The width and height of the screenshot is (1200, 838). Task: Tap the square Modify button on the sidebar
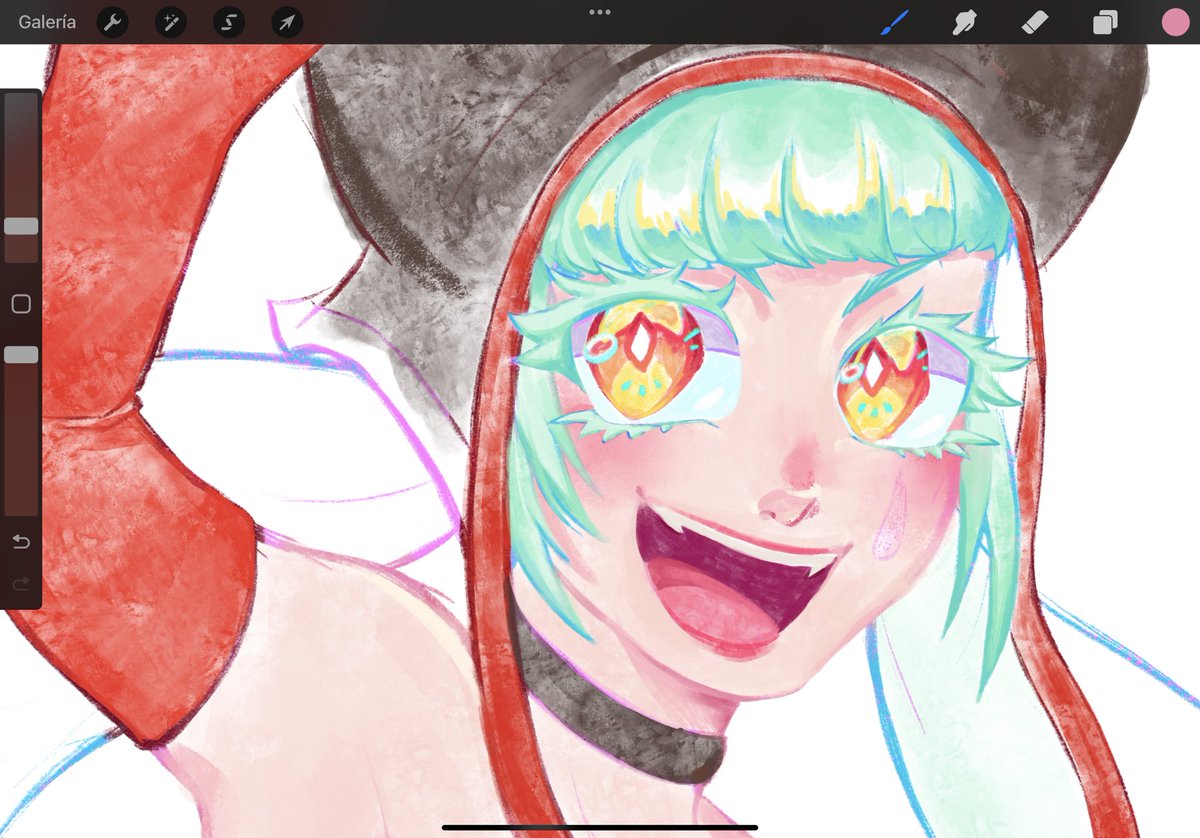[20, 303]
